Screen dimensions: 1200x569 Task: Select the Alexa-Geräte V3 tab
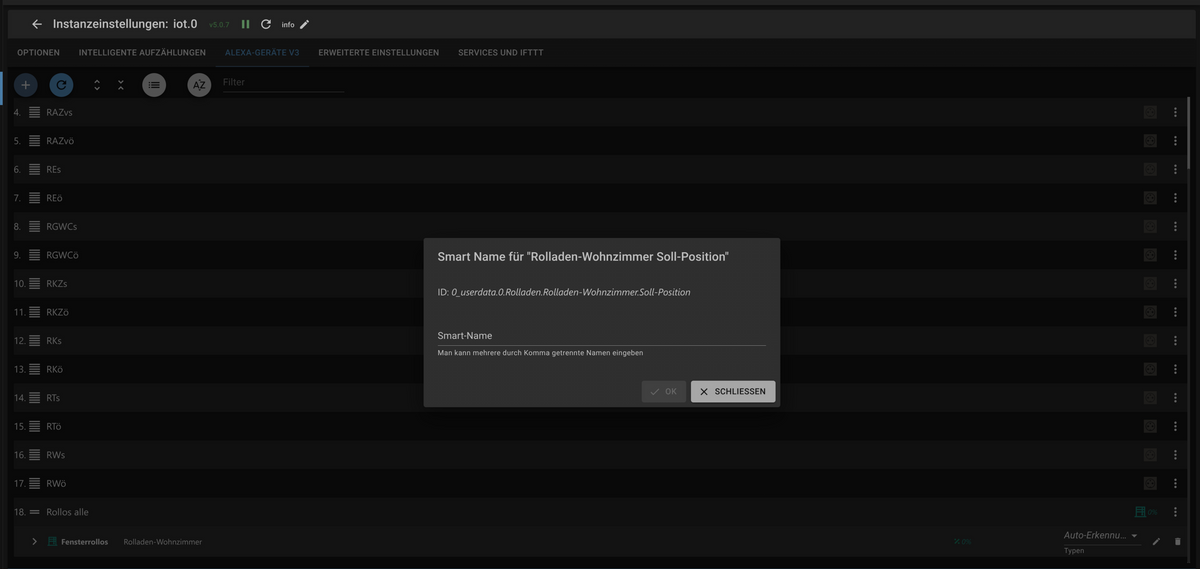[262, 52]
